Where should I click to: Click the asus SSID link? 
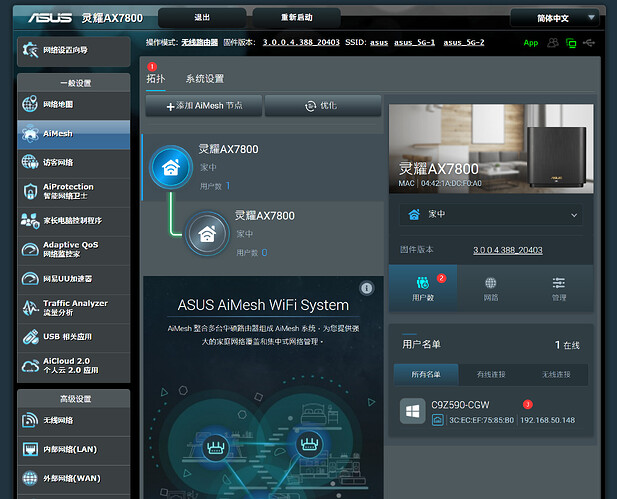click(x=379, y=43)
